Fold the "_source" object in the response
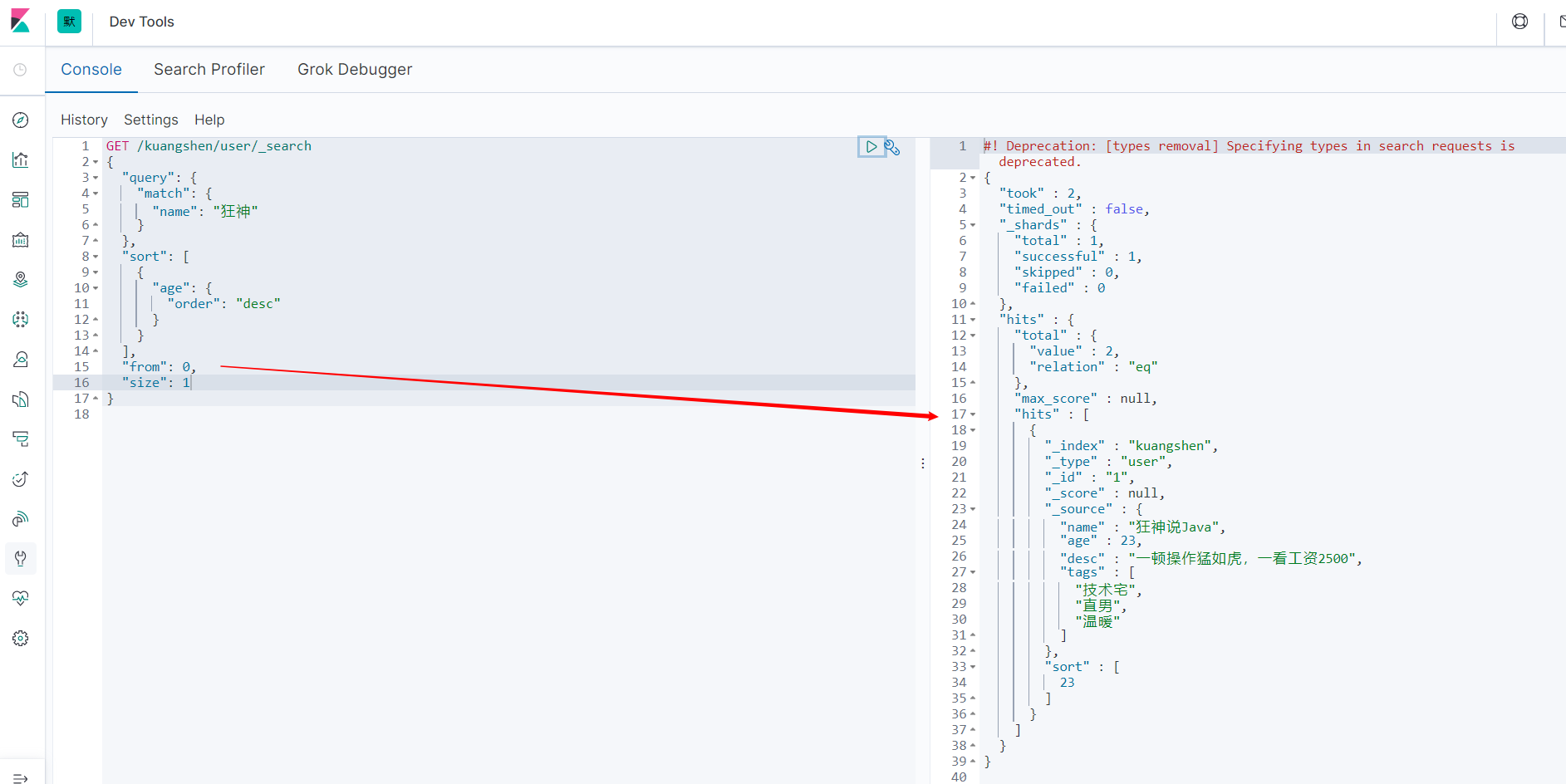Viewport: 1566px width, 784px height. coord(973,509)
